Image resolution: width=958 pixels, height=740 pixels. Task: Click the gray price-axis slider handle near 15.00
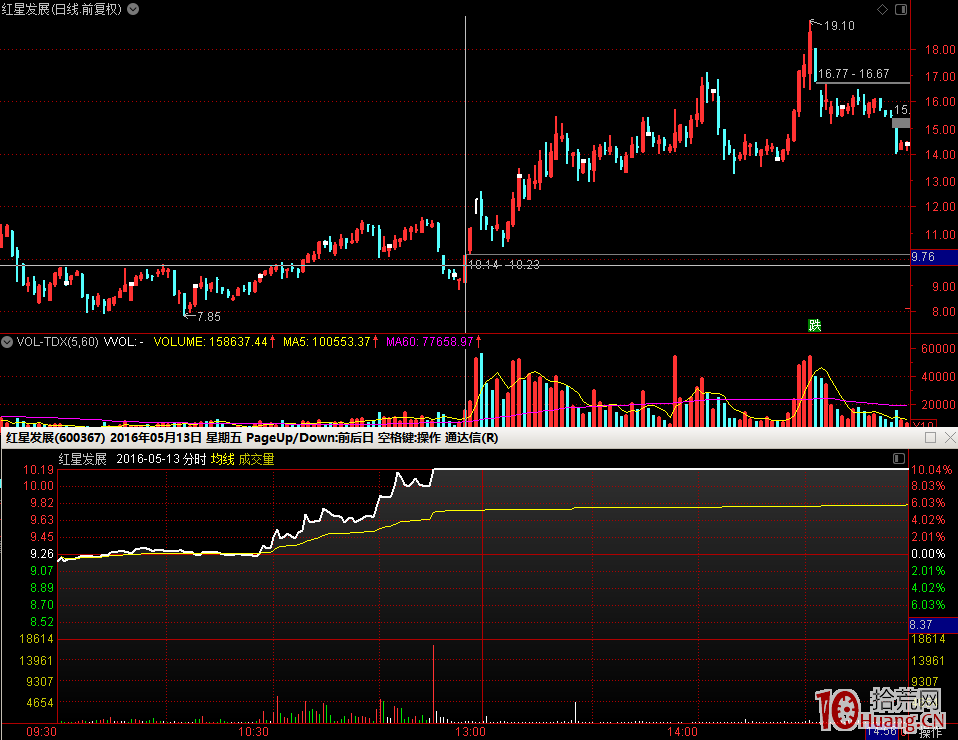tap(901, 123)
